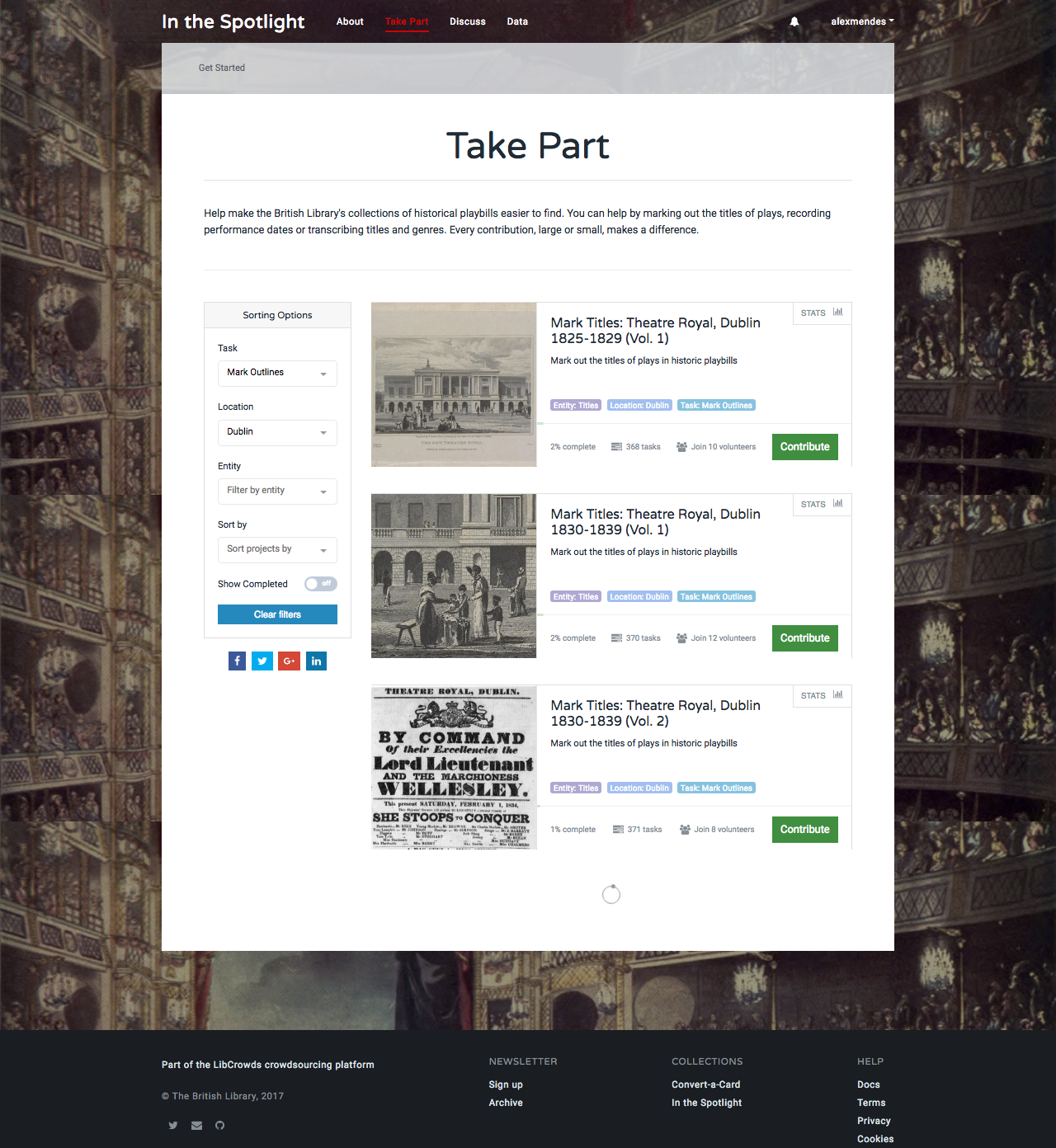Click the Twitter icon in the footer
The image size is (1056, 1148).
173,1125
